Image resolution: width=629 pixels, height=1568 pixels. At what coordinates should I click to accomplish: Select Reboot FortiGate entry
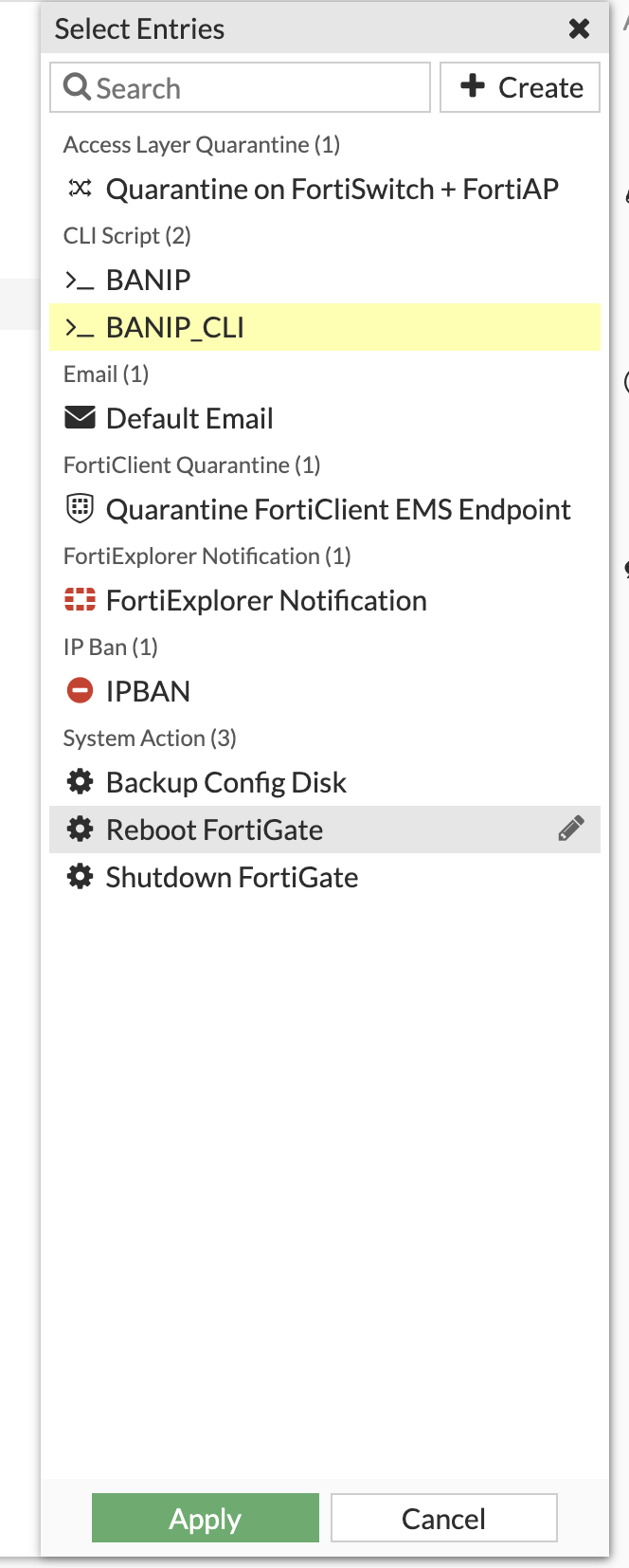[x=325, y=830]
